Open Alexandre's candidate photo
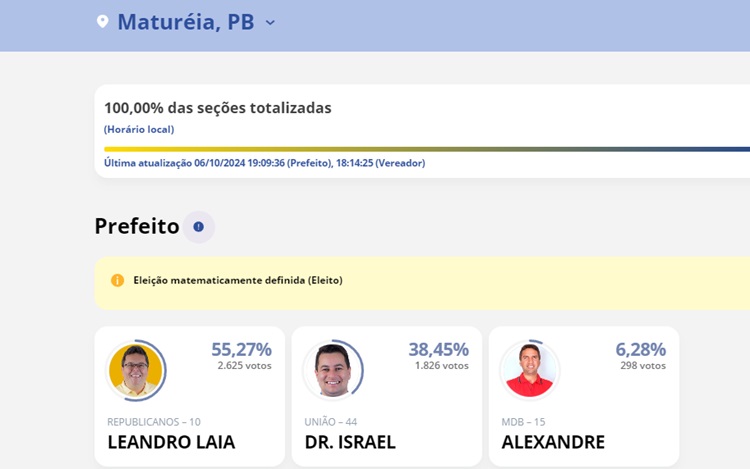The height and width of the screenshot is (469, 750). [529, 370]
